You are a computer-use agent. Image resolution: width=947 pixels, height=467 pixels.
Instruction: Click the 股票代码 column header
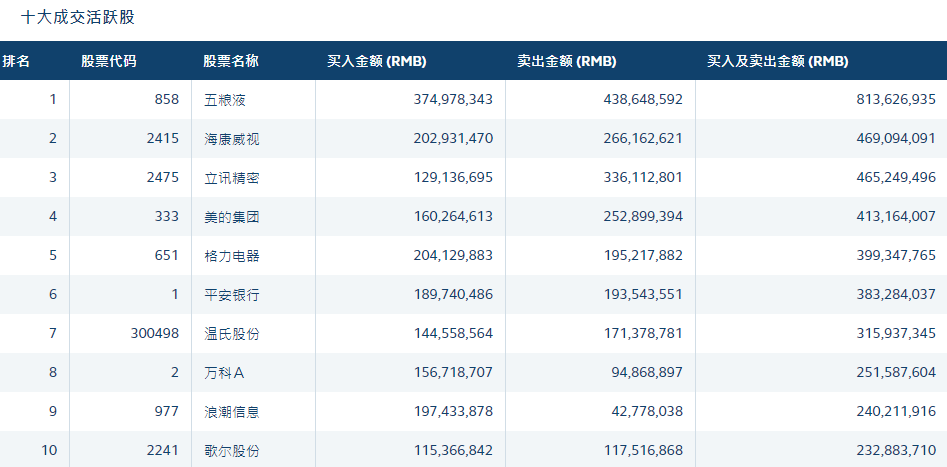[109, 61]
